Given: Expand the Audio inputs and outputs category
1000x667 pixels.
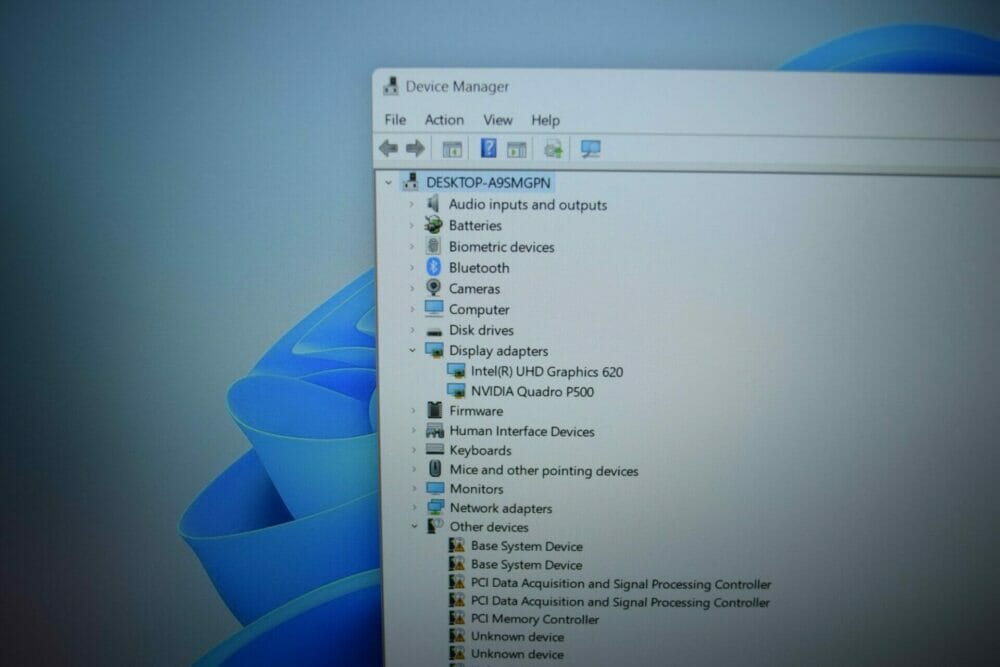Looking at the screenshot, I should tap(411, 205).
